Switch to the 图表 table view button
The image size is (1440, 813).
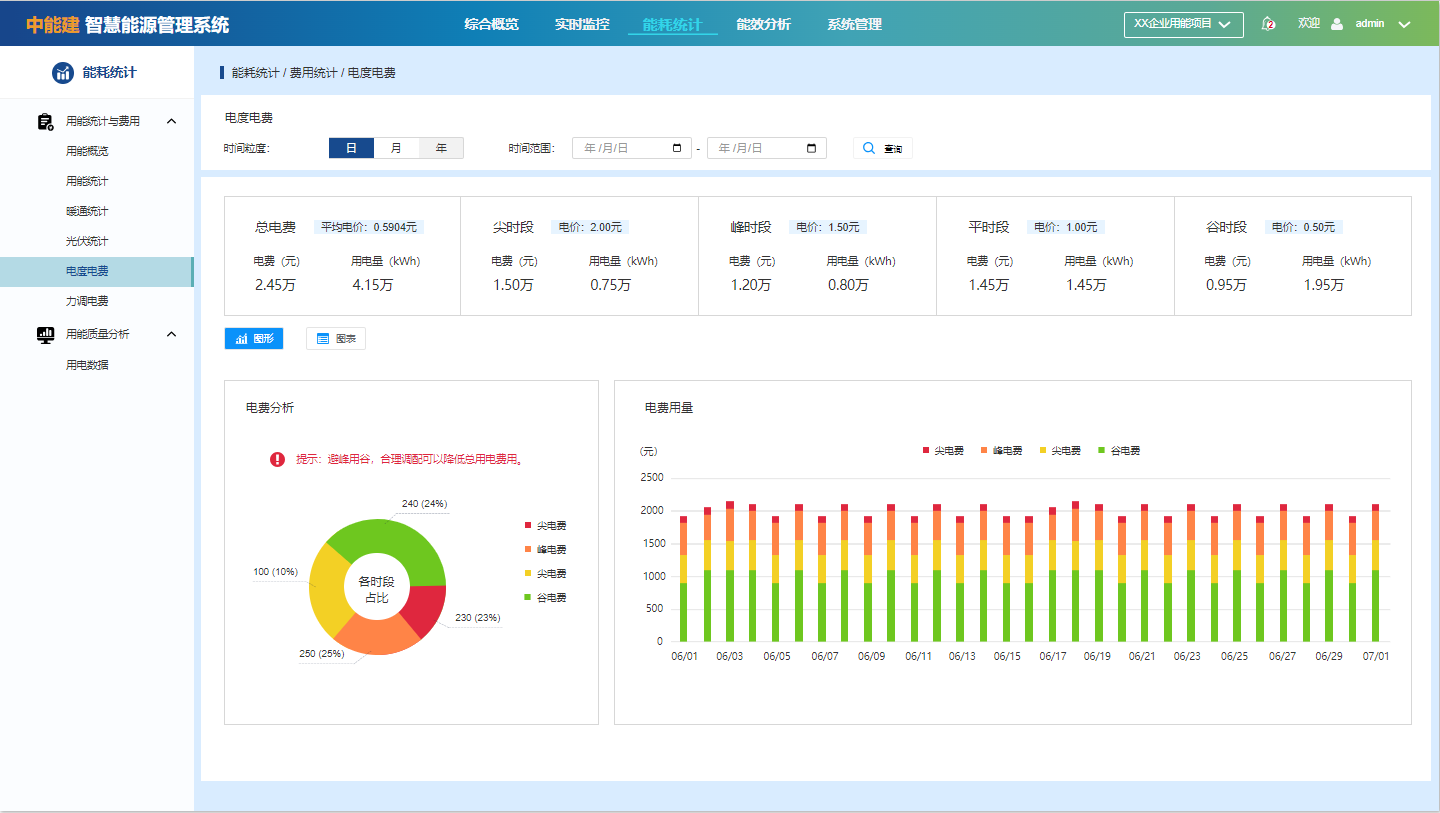[336, 339]
